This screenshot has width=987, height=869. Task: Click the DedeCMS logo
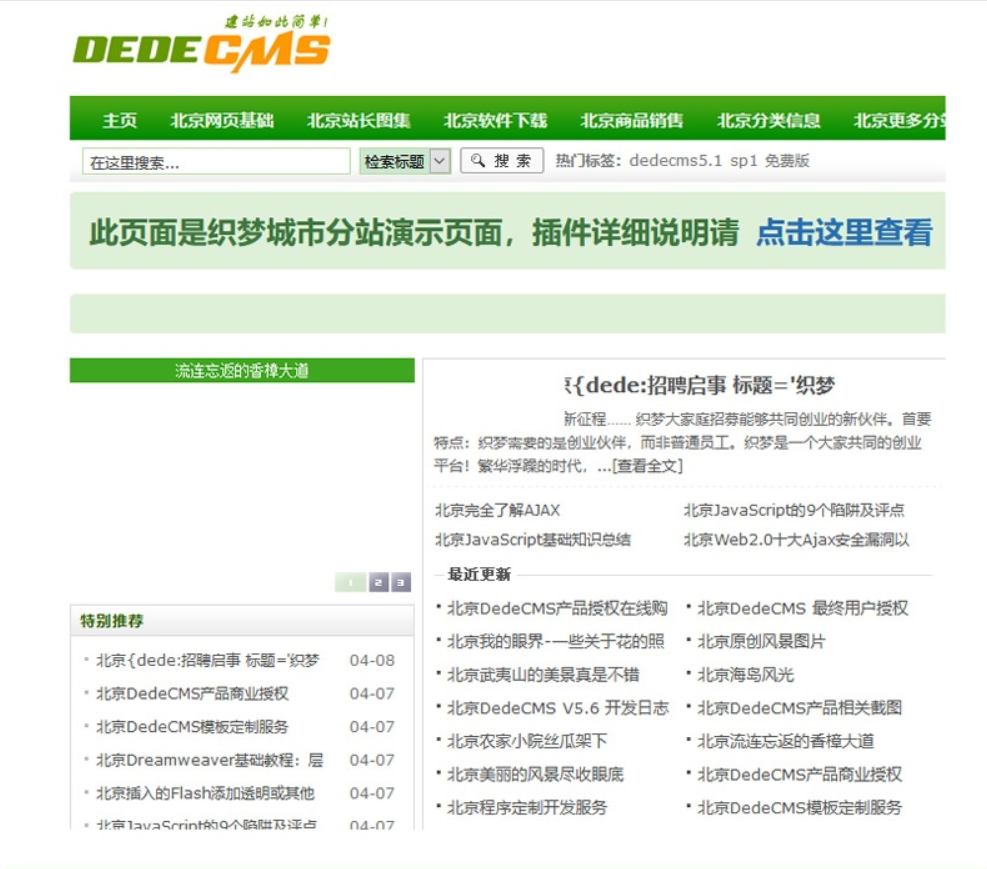[200, 45]
